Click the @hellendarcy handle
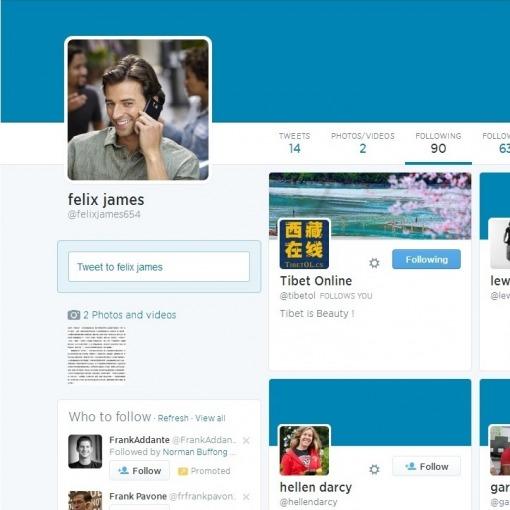This screenshot has height=510, width=510. 308,502
